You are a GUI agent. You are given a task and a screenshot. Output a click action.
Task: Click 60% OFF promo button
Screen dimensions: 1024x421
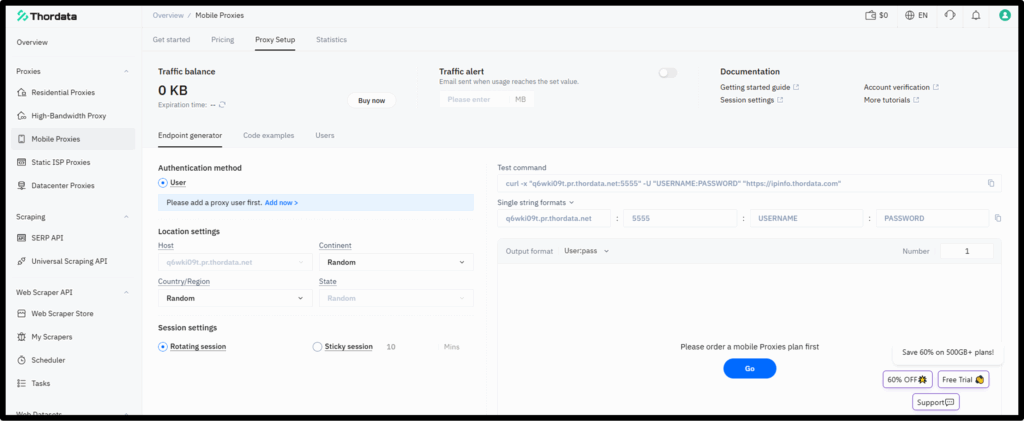pos(907,379)
